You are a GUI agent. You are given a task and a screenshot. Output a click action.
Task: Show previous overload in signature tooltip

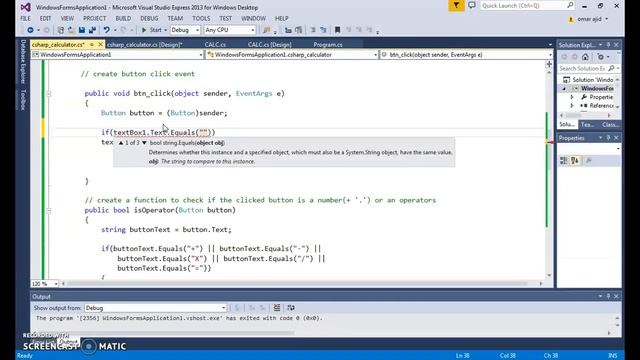pos(121,143)
